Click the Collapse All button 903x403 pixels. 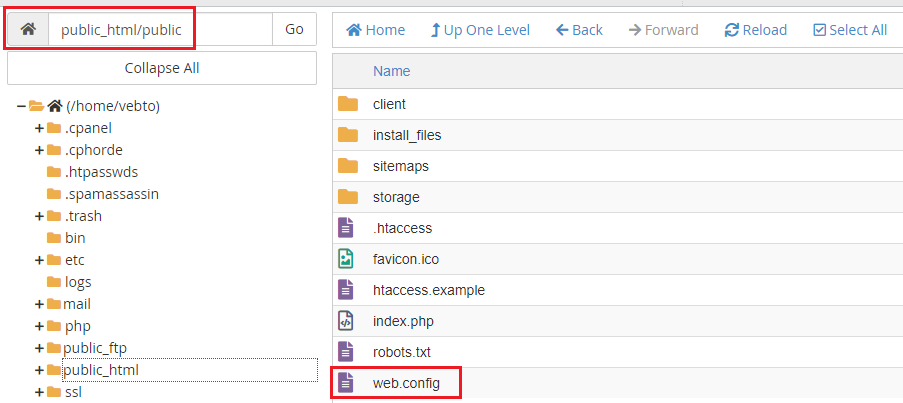click(162, 68)
